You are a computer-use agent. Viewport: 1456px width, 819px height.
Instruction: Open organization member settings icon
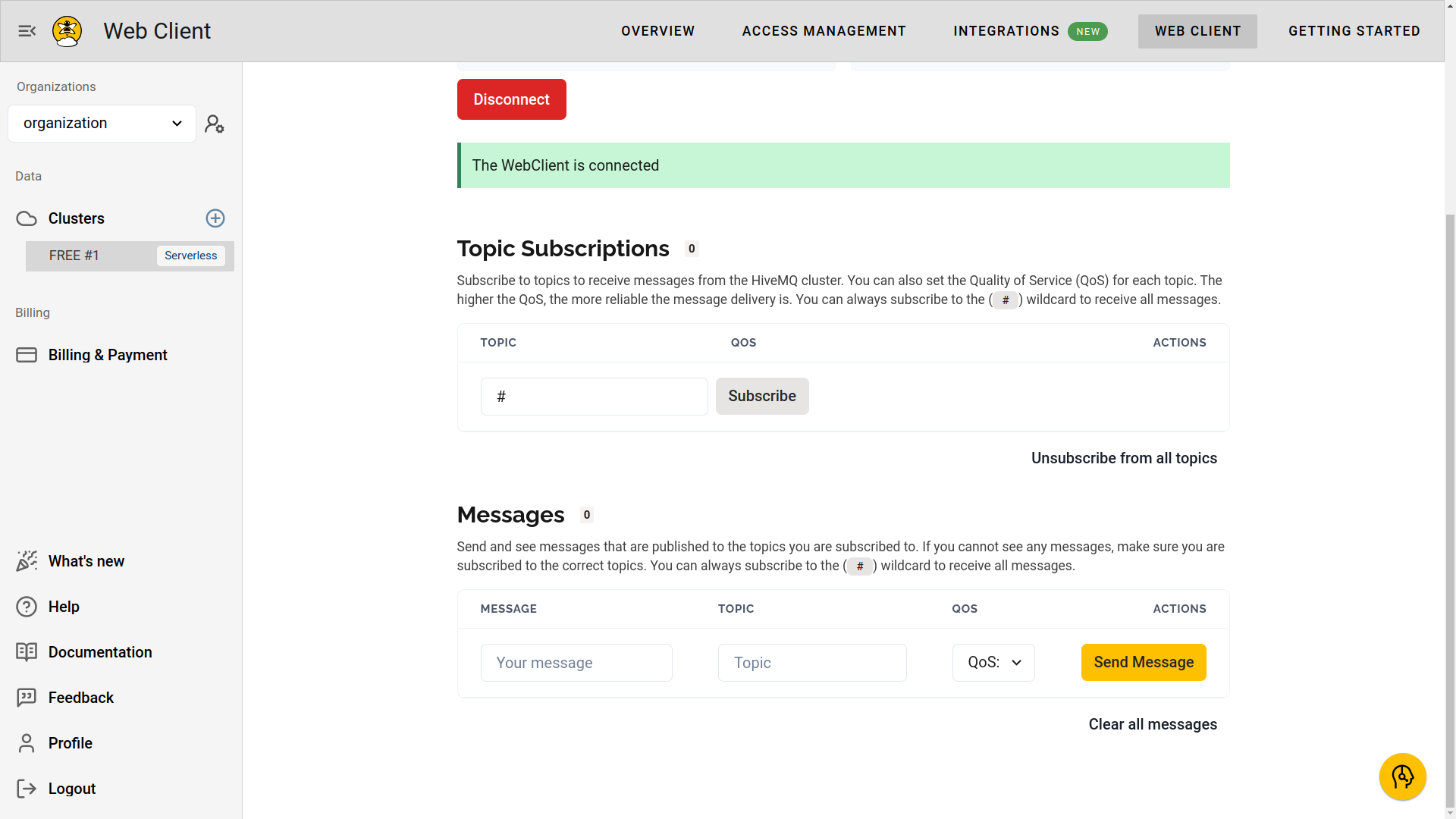click(215, 124)
